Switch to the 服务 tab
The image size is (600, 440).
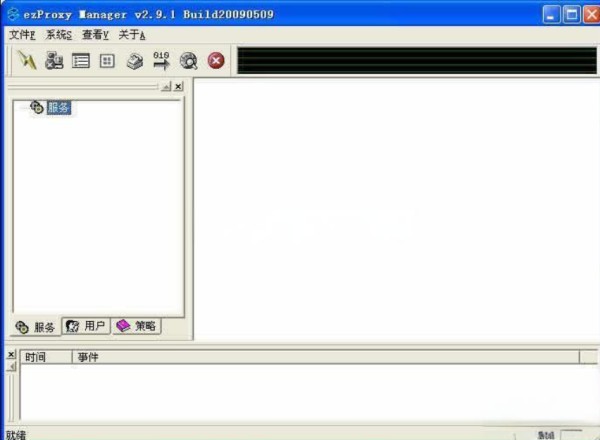coord(36,327)
